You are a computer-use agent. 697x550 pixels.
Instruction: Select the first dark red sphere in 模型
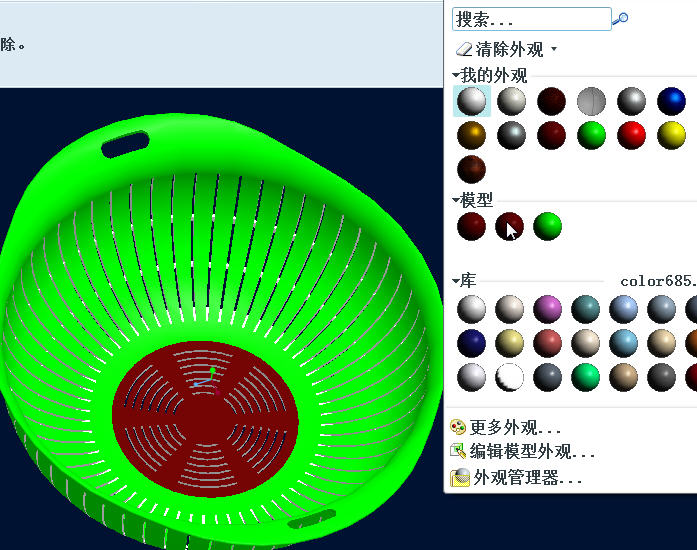[x=472, y=226]
